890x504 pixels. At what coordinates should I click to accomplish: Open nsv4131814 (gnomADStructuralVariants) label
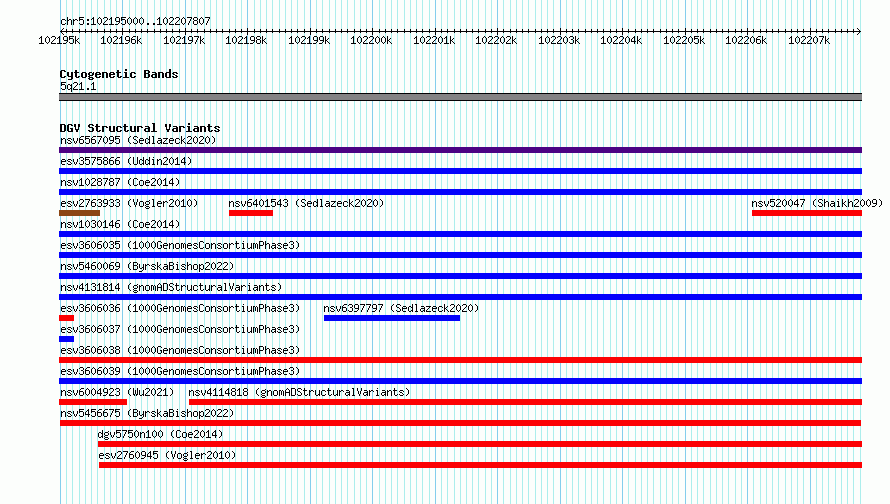(x=171, y=287)
